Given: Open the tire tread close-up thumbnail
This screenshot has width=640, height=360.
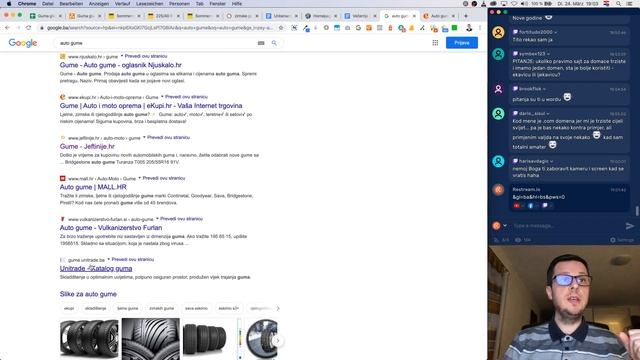Looking at the screenshot, I should [151, 339].
